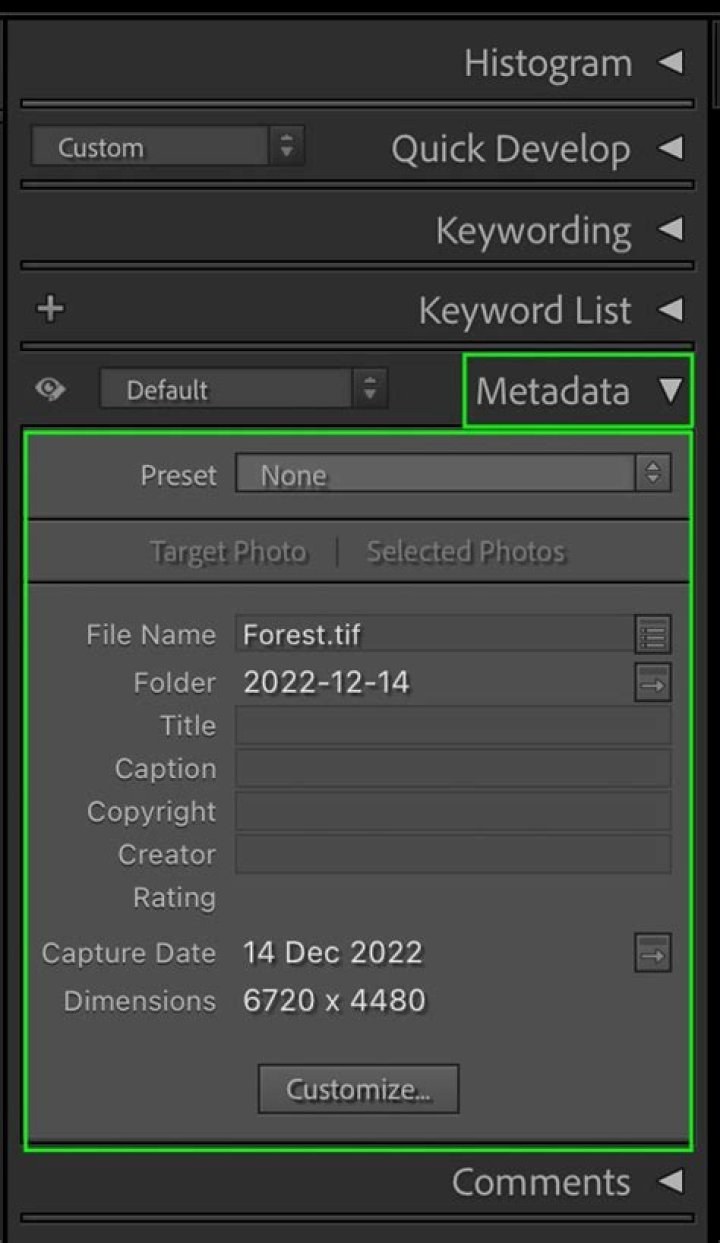720x1243 pixels.
Task: Click the Title field to enter a title
Action: click(450, 726)
